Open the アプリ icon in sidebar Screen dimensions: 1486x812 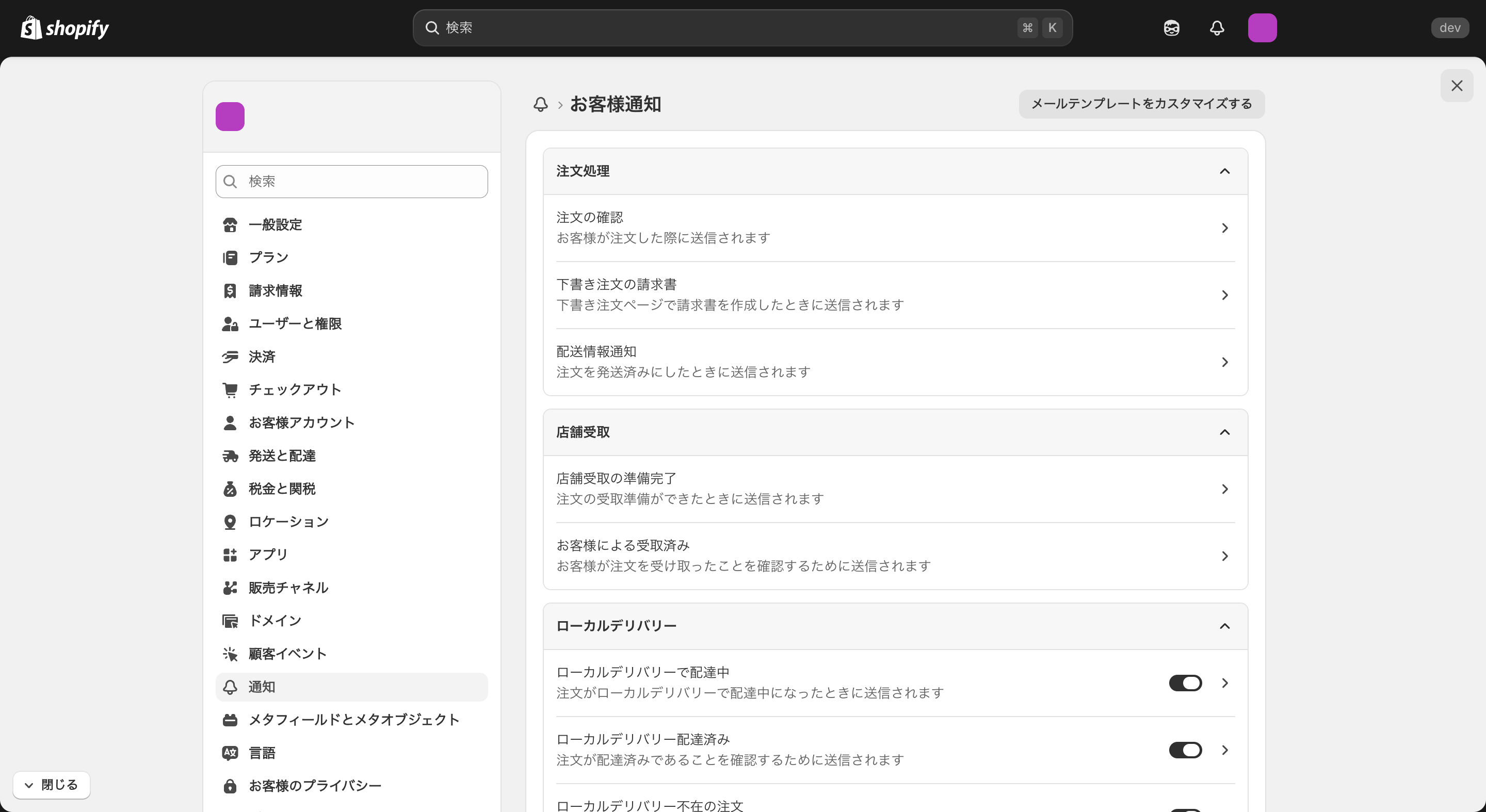click(230, 554)
